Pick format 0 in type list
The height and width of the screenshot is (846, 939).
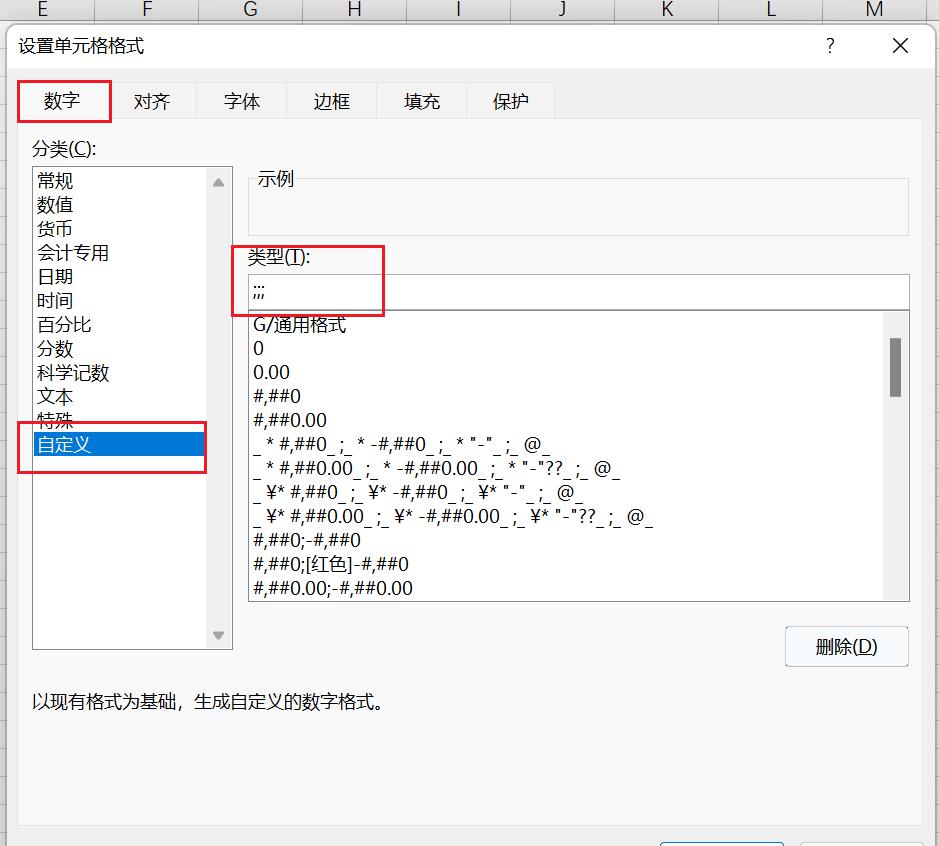566,348
